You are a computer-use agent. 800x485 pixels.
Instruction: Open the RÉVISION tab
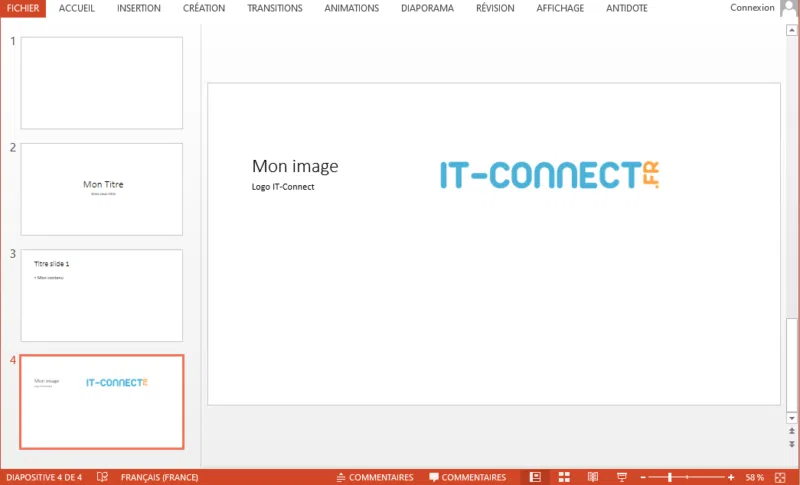(495, 8)
